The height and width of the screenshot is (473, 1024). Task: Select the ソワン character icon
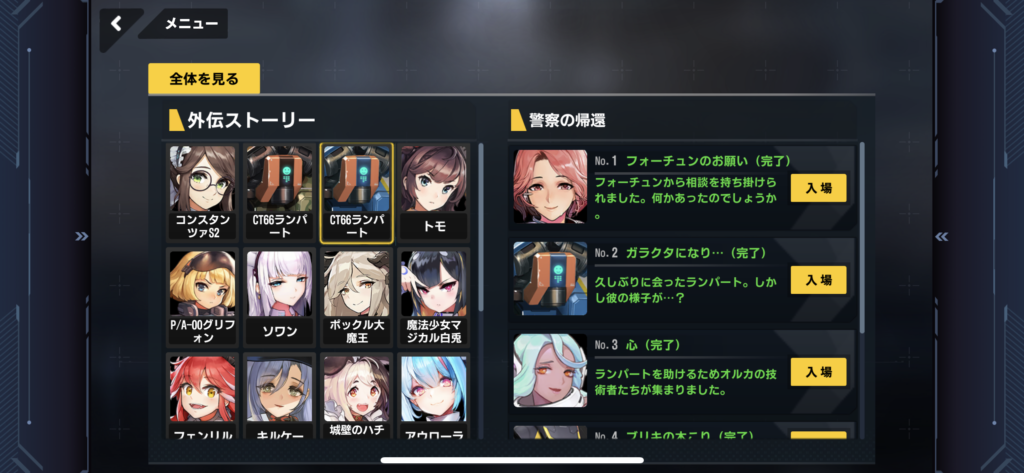click(280, 297)
